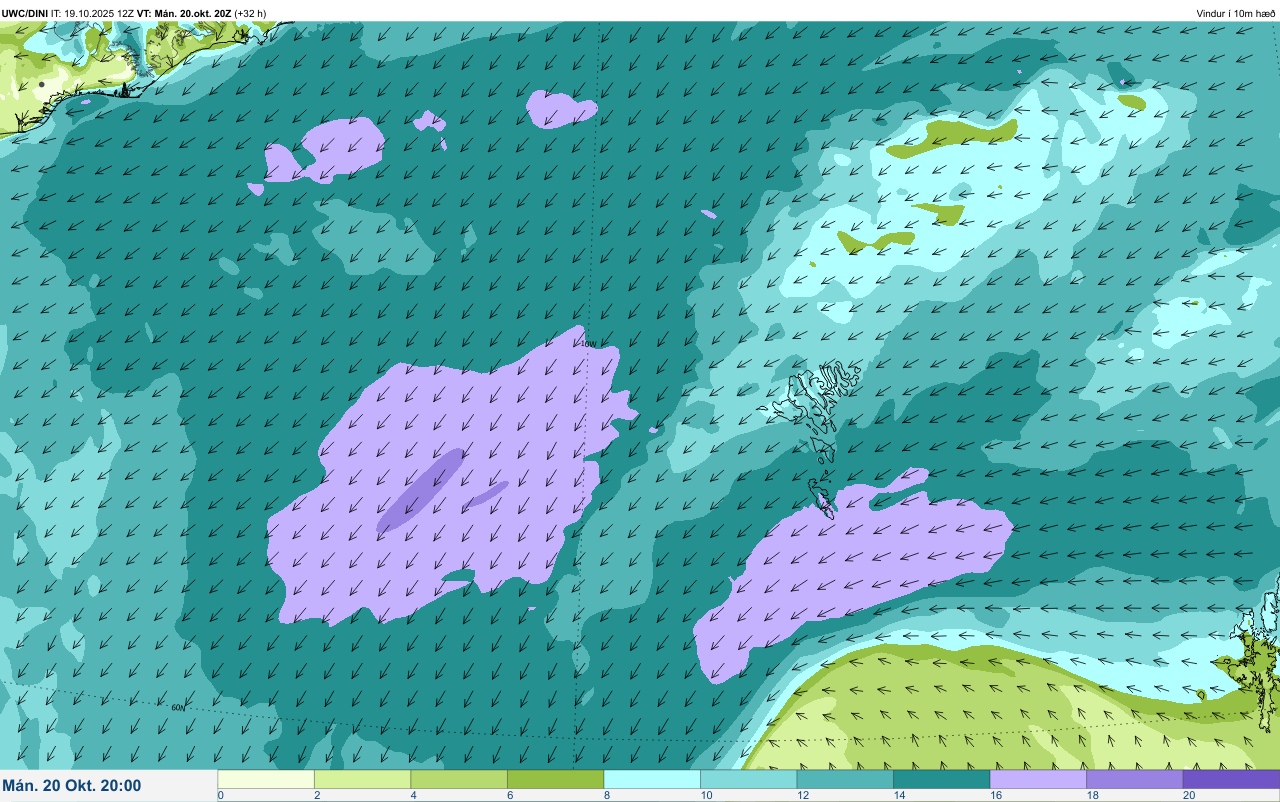The image size is (1280, 802).
Task: Click the medium teal 12–14 legend swatch
Action: 845,779
